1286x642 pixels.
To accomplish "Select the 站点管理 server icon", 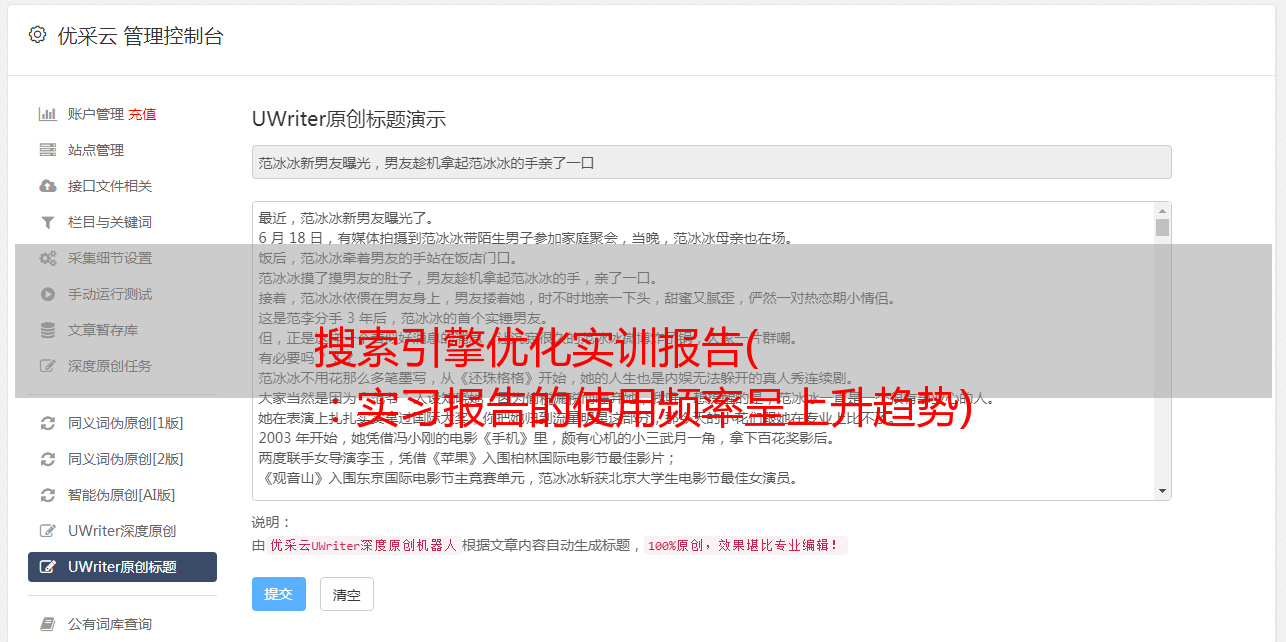I will coord(47,150).
